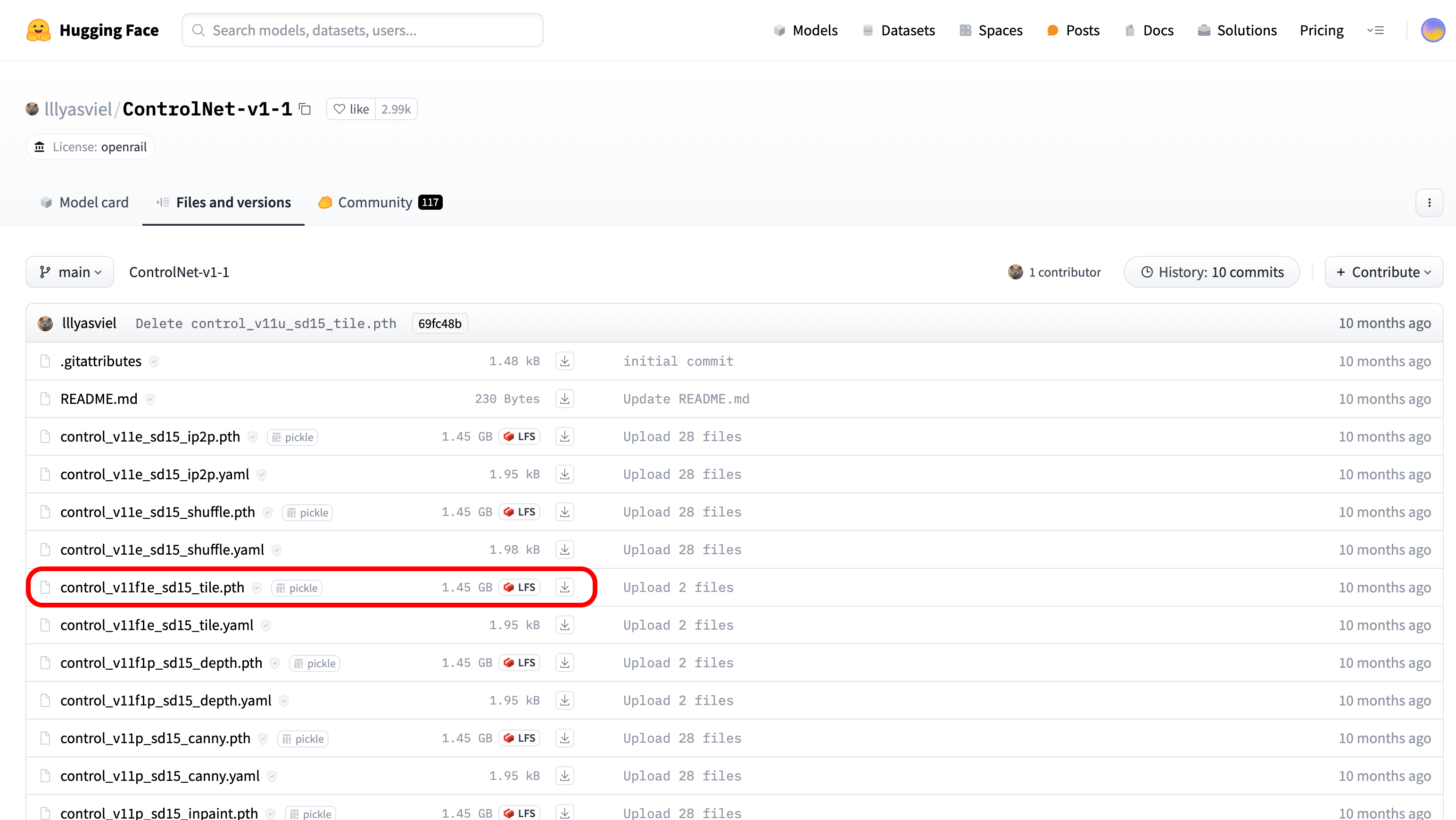Viewport: 1456px width, 820px height.
Task: Click the LFS badge on control_v11p_sd15_canny.pth
Action: [x=519, y=738]
